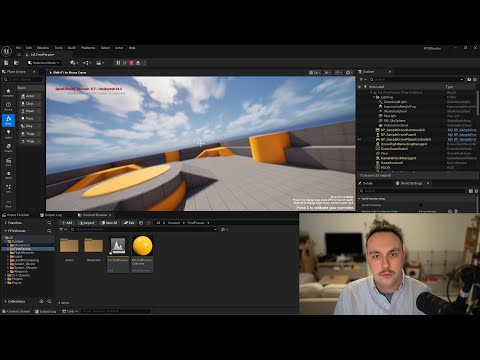Click Outliner add folder icon

pos(469,79)
